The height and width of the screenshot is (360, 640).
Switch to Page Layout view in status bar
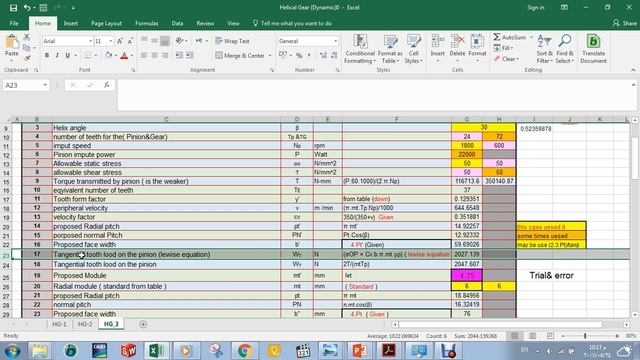[x=532, y=336]
